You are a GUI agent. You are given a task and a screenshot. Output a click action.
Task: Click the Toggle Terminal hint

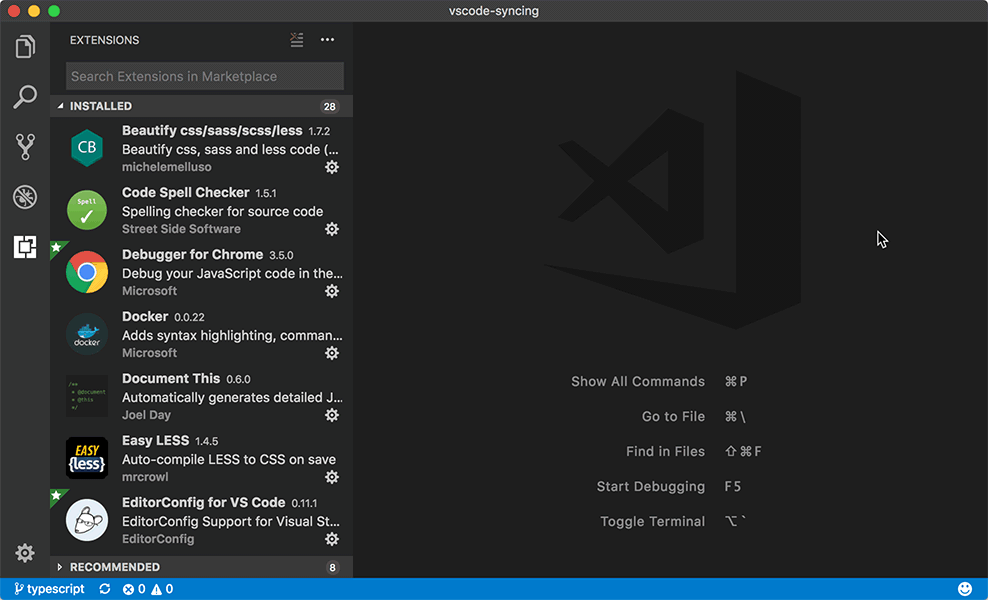click(653, 521)
